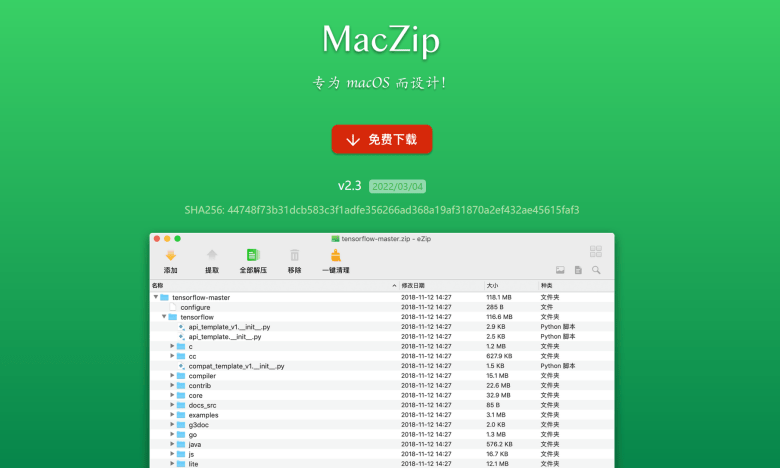Click the configure file icon
This screenshot has width=780, height=468.
(173, 307)
